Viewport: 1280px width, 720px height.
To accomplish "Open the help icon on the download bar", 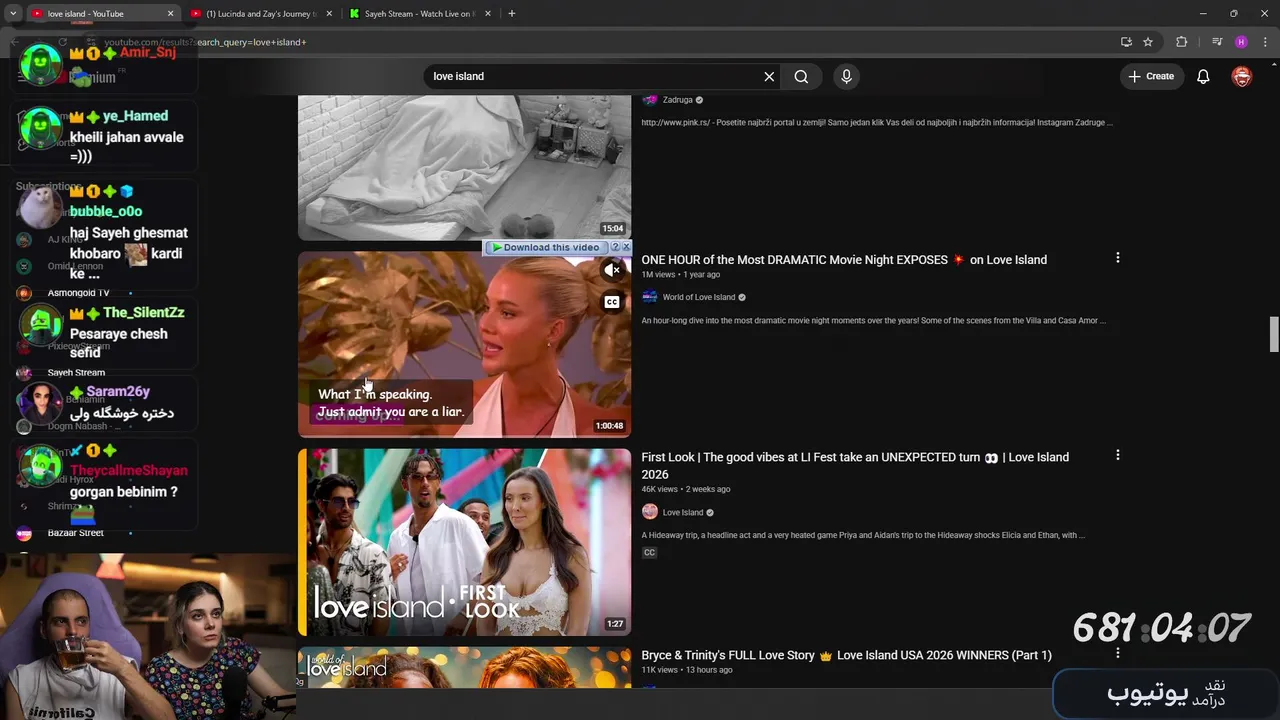I will (x=615, y=247).
